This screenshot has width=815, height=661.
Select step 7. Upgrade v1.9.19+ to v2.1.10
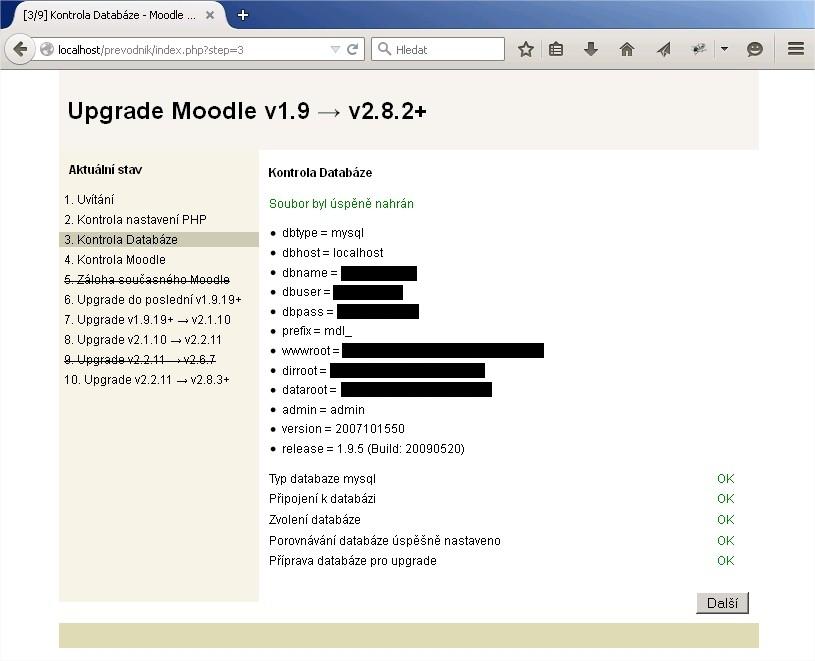click(x=147, y=320)
